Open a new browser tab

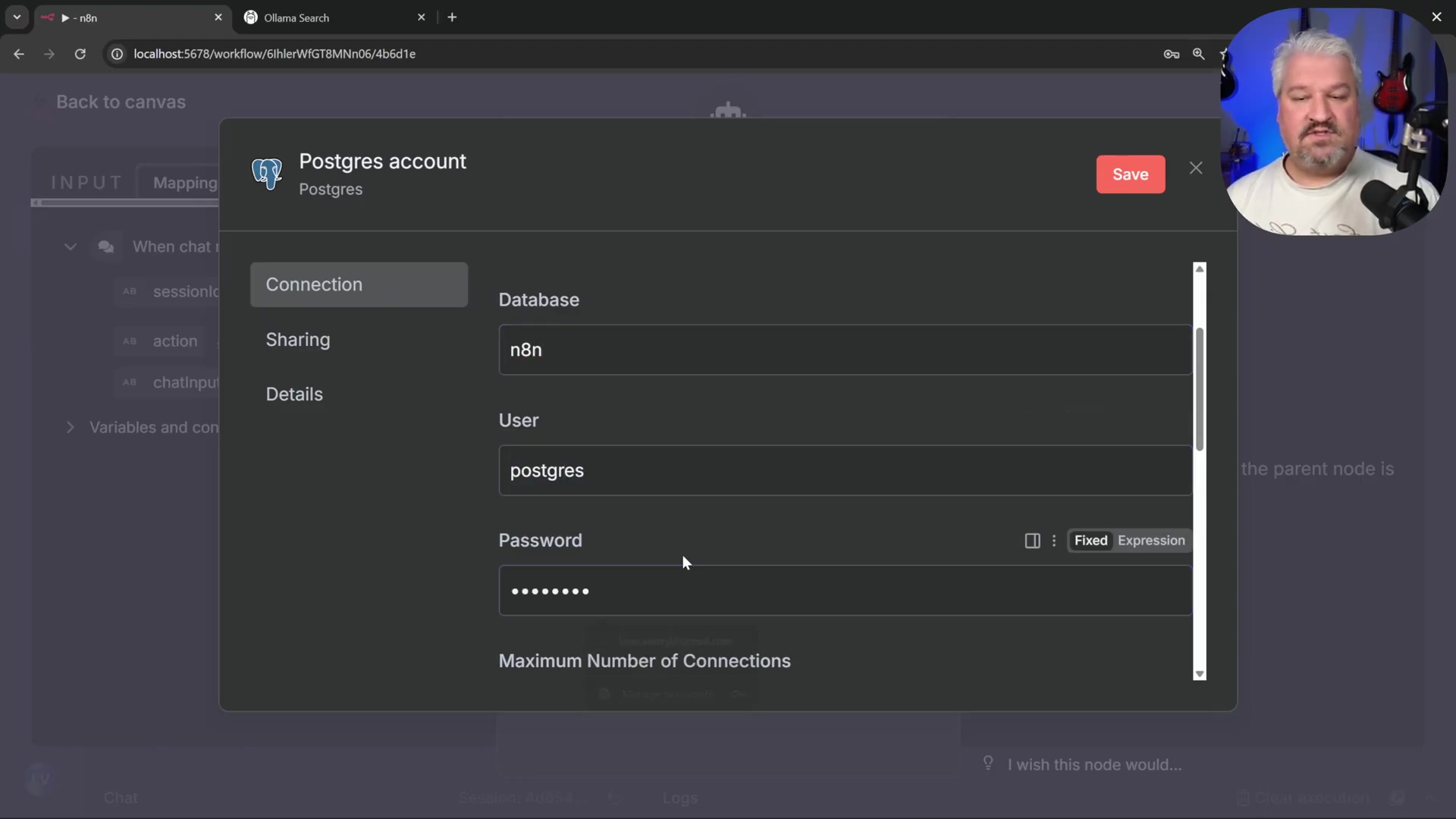click(x=452, y=17)
